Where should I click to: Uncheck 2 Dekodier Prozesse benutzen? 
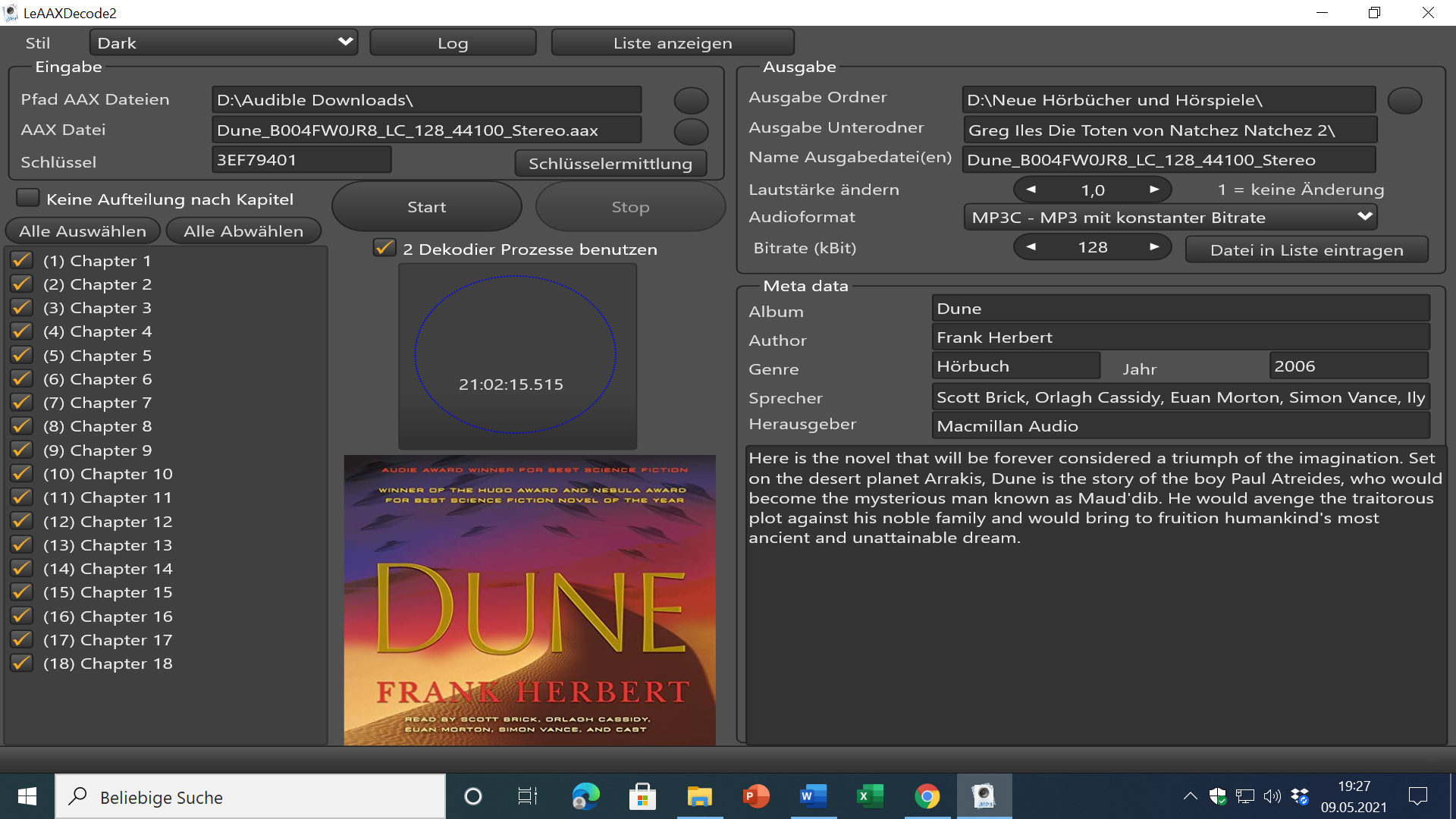pos(384,248)
